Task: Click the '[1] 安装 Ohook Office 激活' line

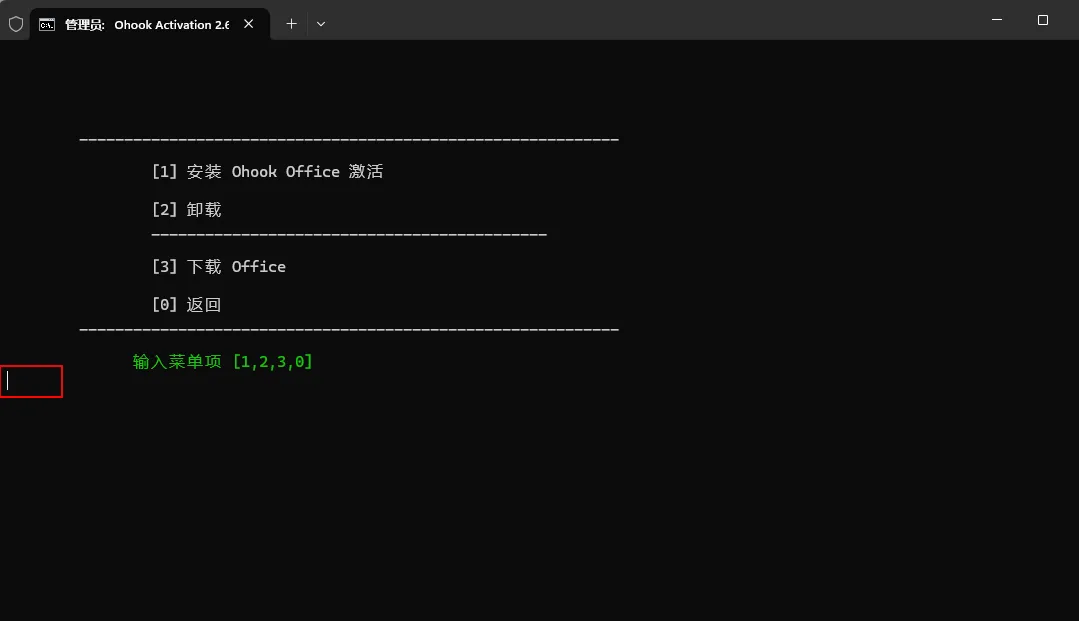Action: click(x=267, y=171)
